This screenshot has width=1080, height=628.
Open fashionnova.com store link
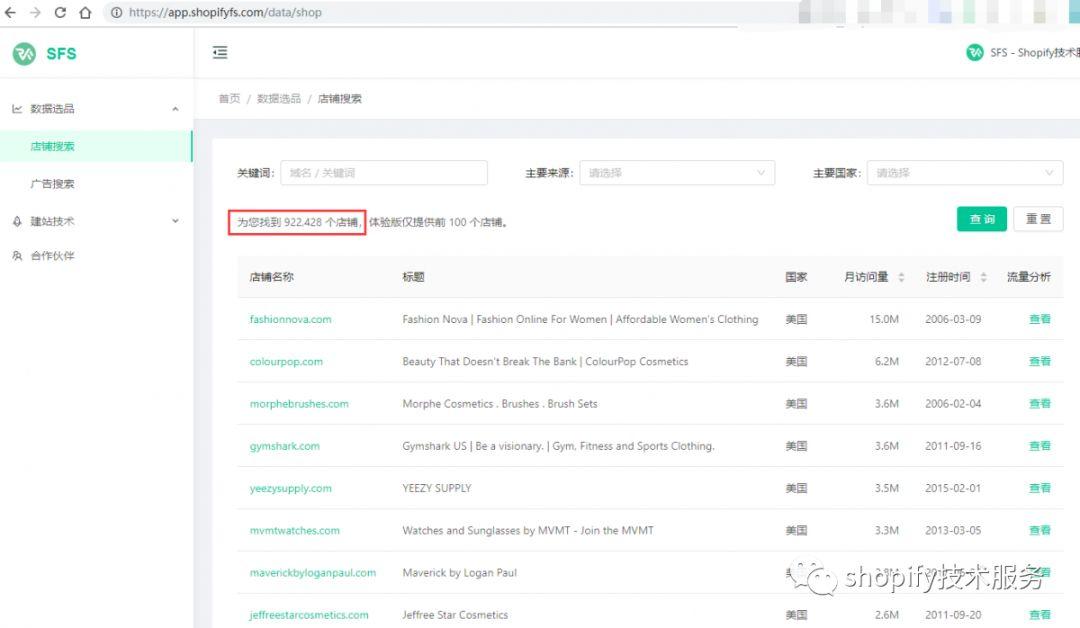point(290,320)
